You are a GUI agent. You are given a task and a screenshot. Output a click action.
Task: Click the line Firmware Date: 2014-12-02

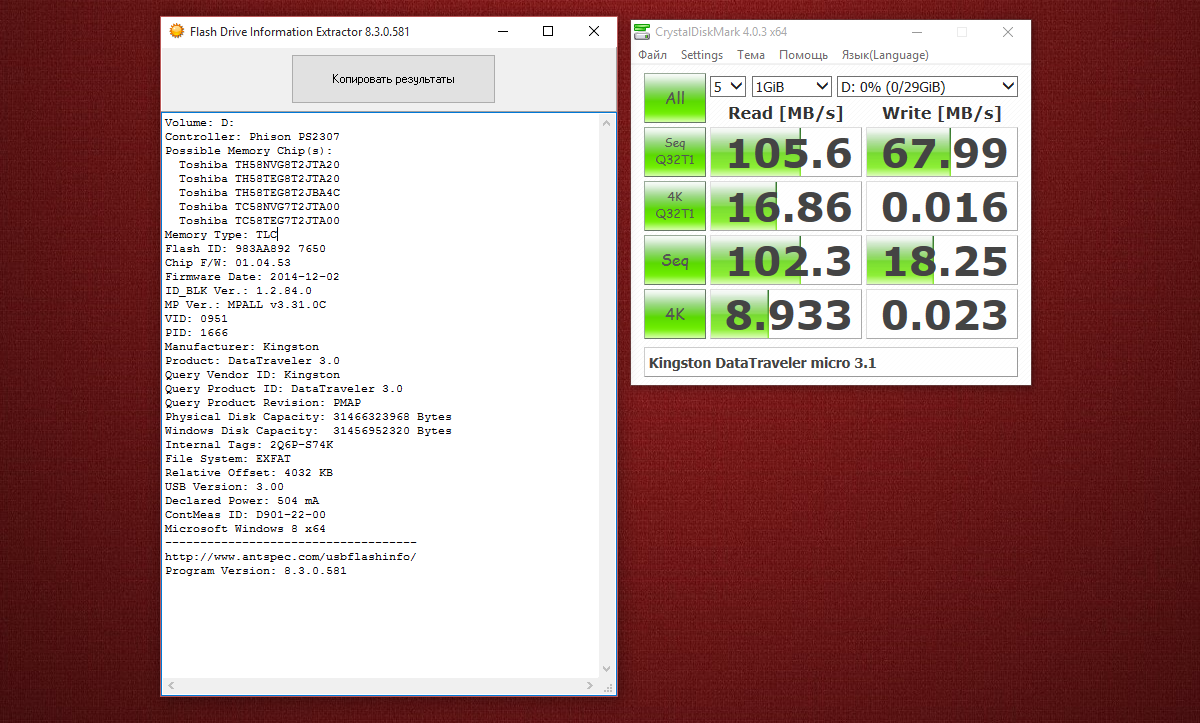click(252, 276)
